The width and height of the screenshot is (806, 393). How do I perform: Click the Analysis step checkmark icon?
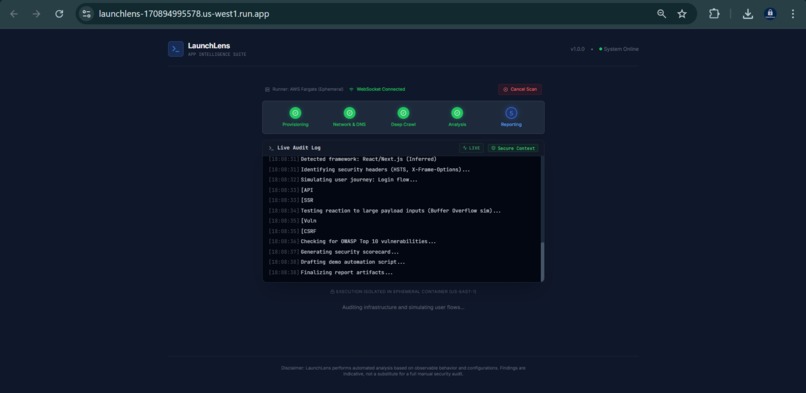[457, 113]
